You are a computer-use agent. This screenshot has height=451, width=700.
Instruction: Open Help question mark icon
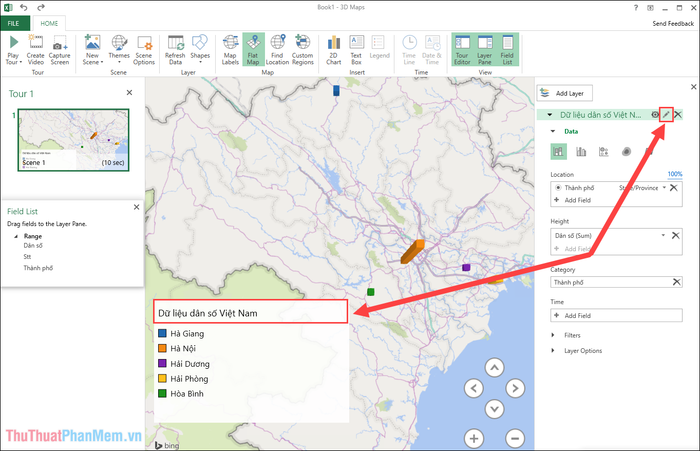[x=636, y=8]
